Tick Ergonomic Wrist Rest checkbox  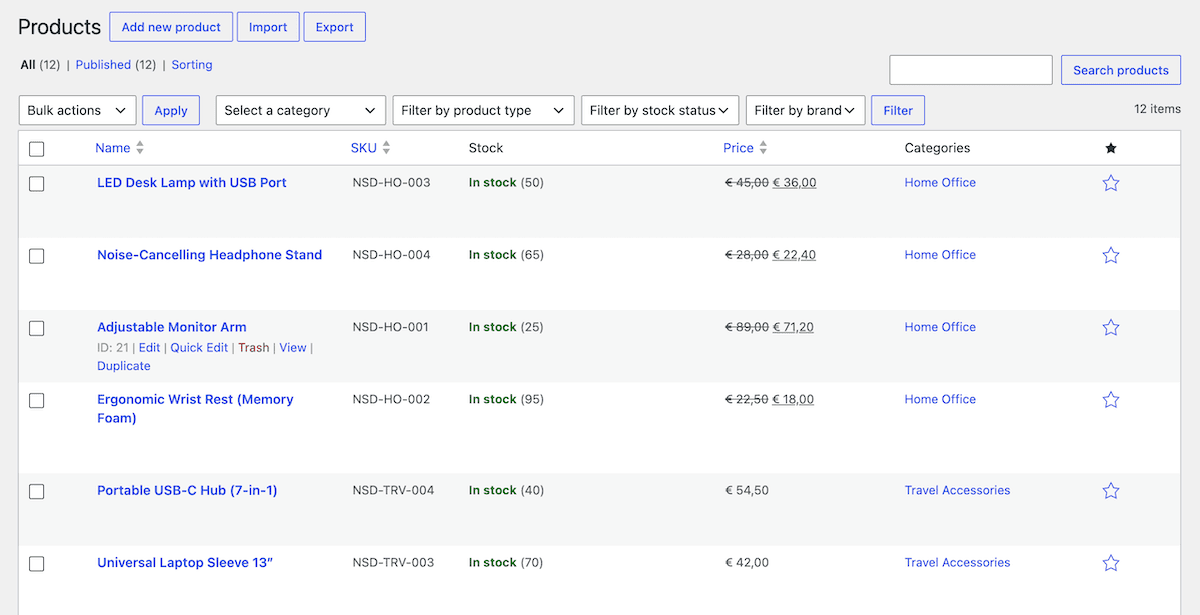[37, 400]
